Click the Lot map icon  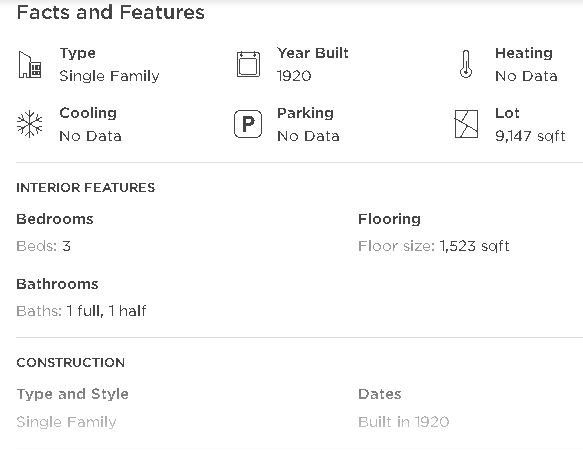click(x=466, y=124)
